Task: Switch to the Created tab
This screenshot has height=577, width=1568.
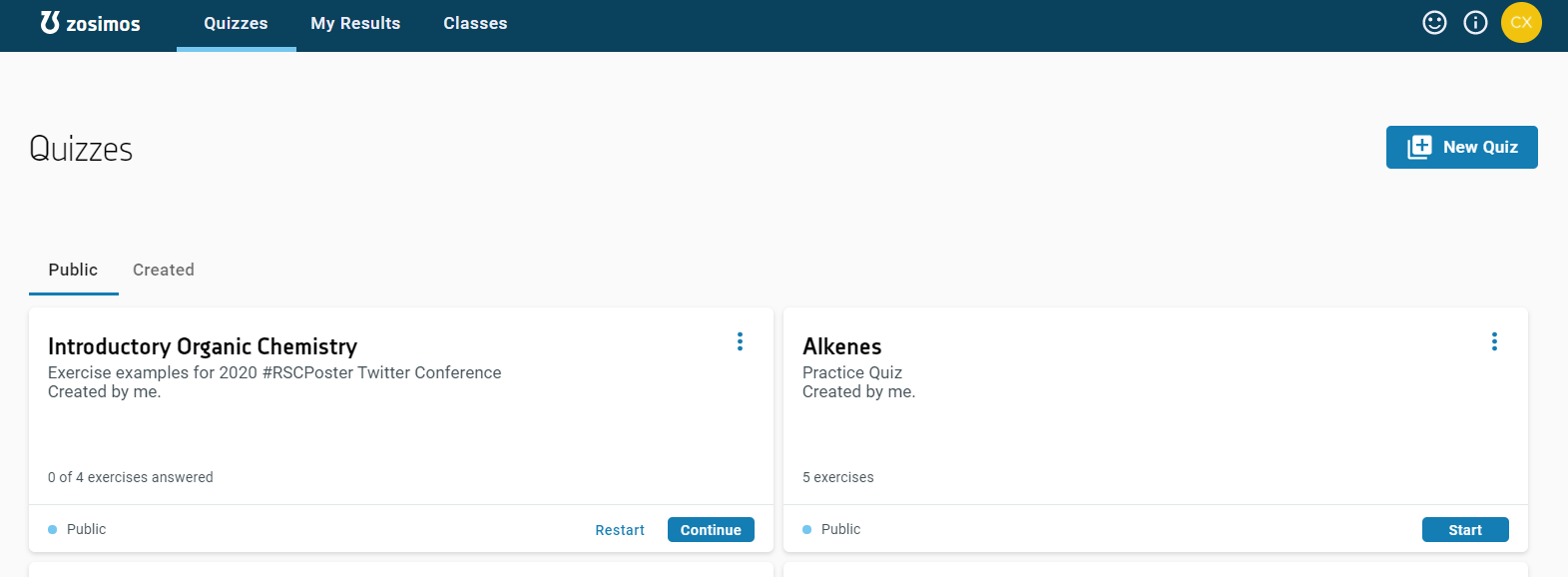Action: [x=164, y=271]
